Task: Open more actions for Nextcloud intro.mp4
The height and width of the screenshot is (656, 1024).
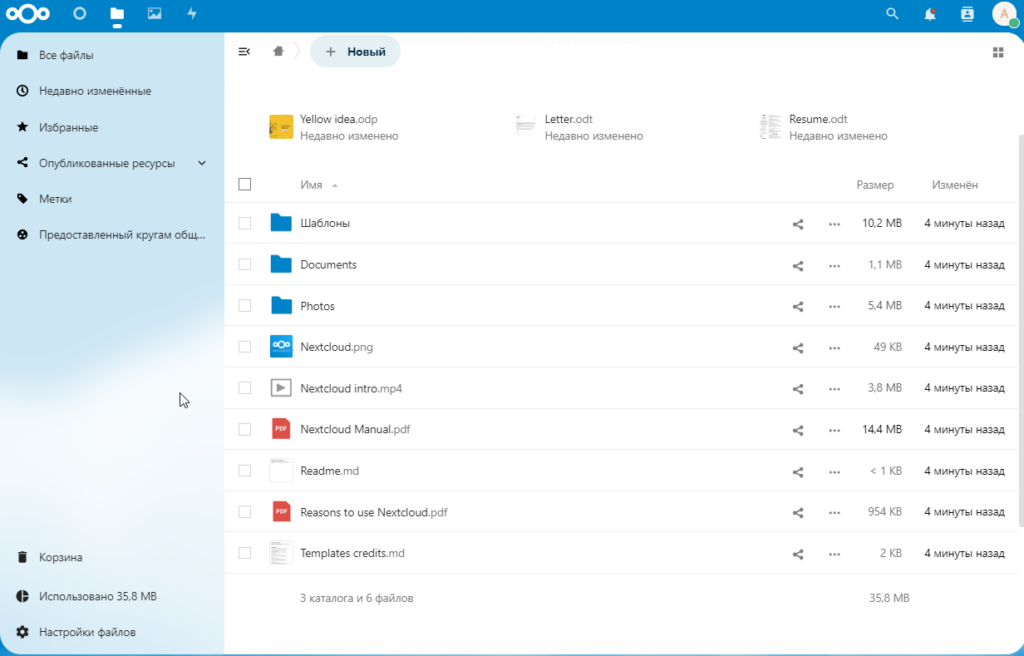Action: [x=835, y=389]
